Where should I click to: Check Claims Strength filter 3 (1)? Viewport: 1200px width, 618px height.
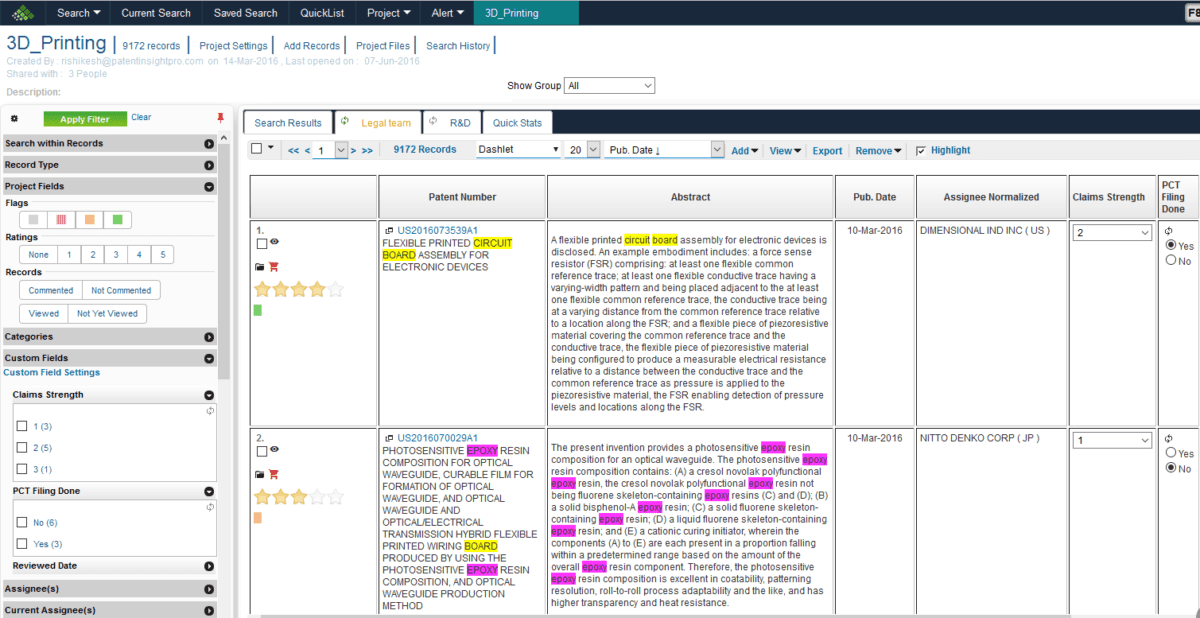22,468
